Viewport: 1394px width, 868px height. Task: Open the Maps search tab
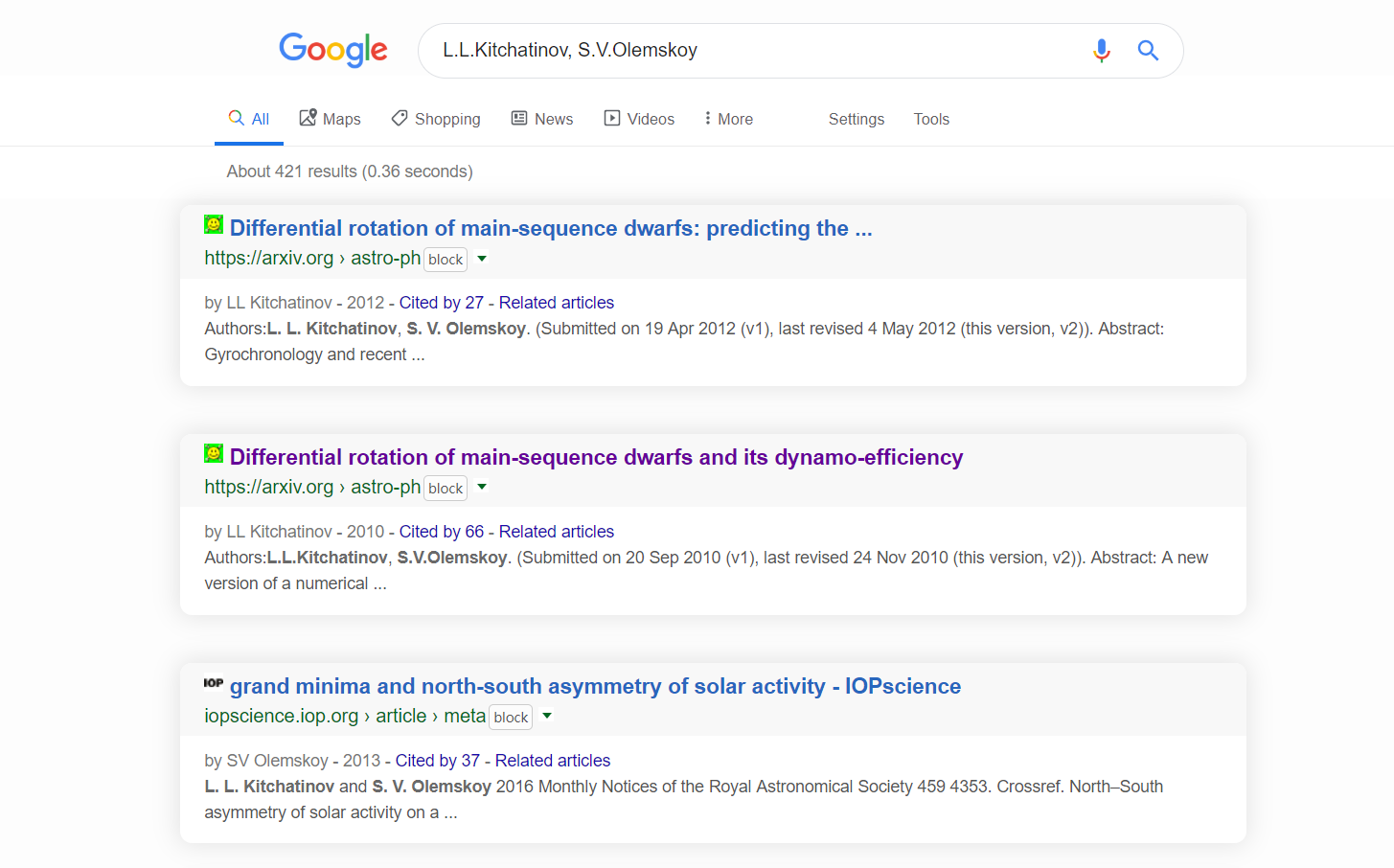pos(330,119)
